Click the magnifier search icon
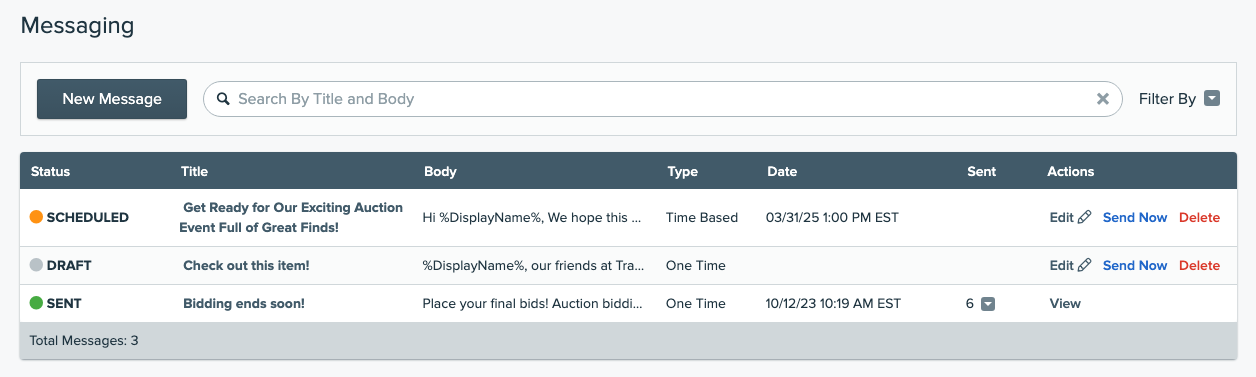This screenshot has width=1256, height=377. click(x=223, y=99)
